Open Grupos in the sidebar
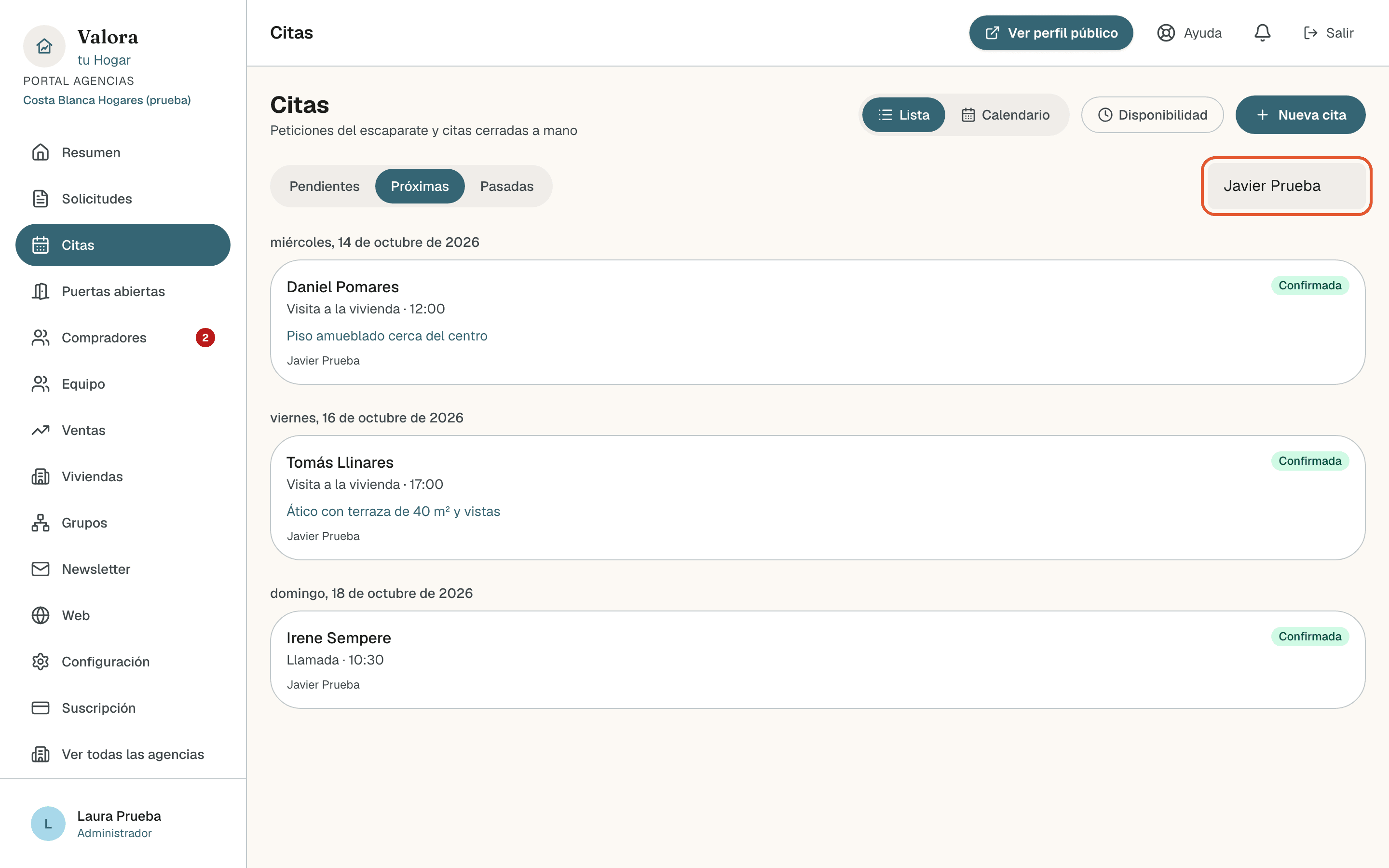The height and width of the screenshot is (868, 1389). click(x=123, y=523)
